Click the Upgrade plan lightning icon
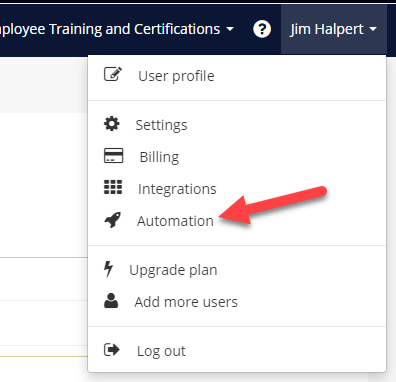 click(x=108, y=269)
